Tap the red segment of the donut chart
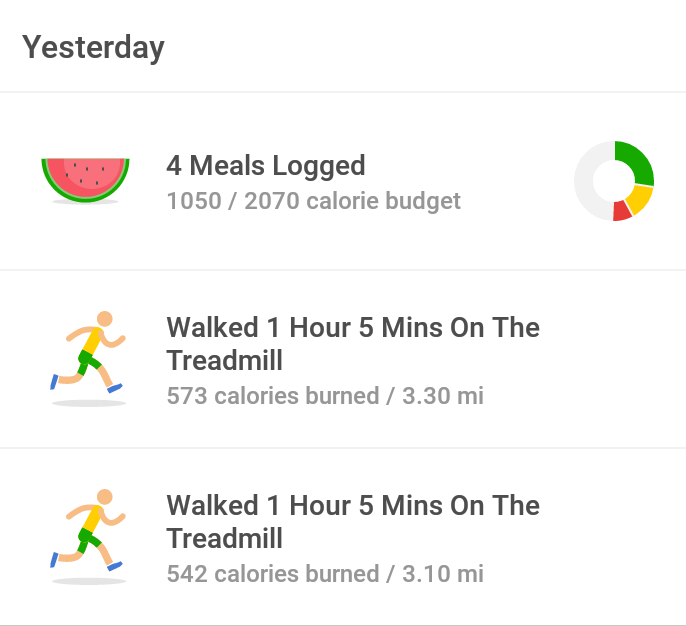The height and width of the screenshot is (626, 686). click(622, 211)
